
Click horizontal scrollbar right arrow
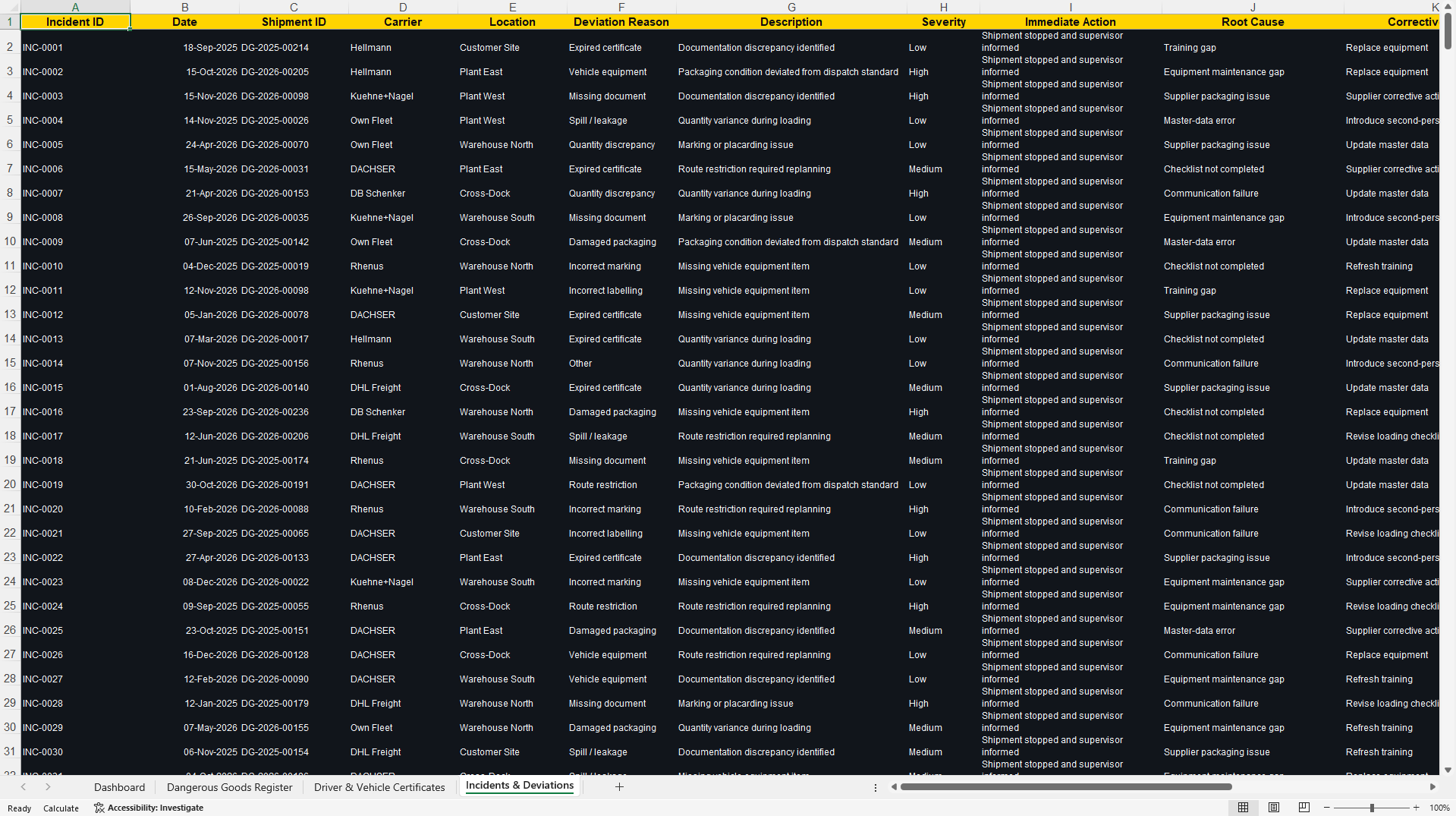(x=1432, y=787)
